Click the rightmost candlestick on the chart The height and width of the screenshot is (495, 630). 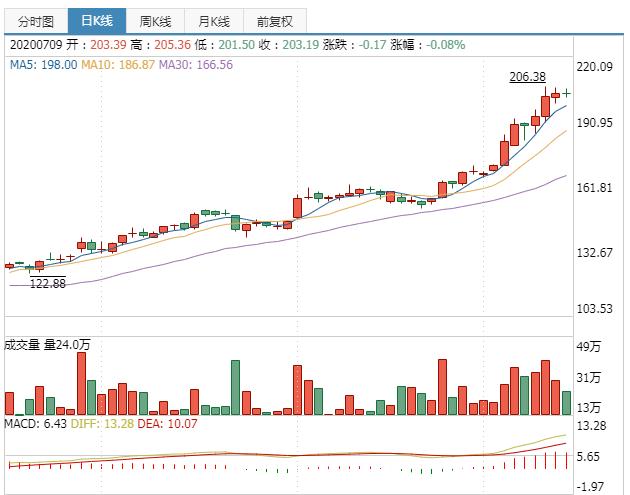point(566,93)
